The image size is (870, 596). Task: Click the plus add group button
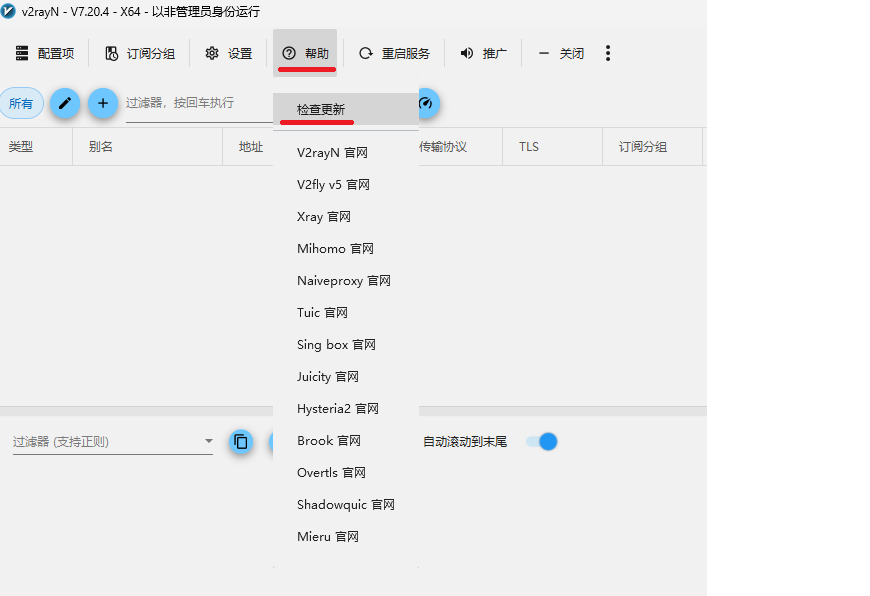(x=103, y=103)
